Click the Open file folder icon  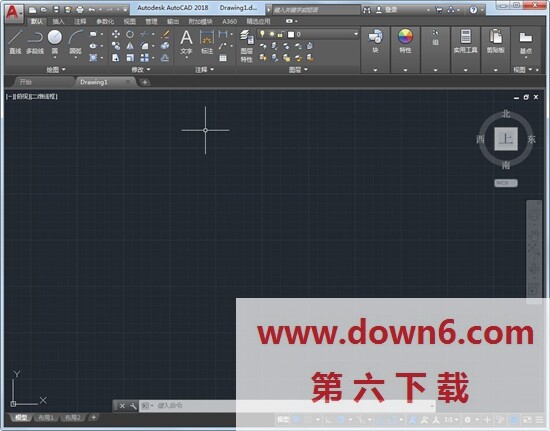(x=44, y=9)
